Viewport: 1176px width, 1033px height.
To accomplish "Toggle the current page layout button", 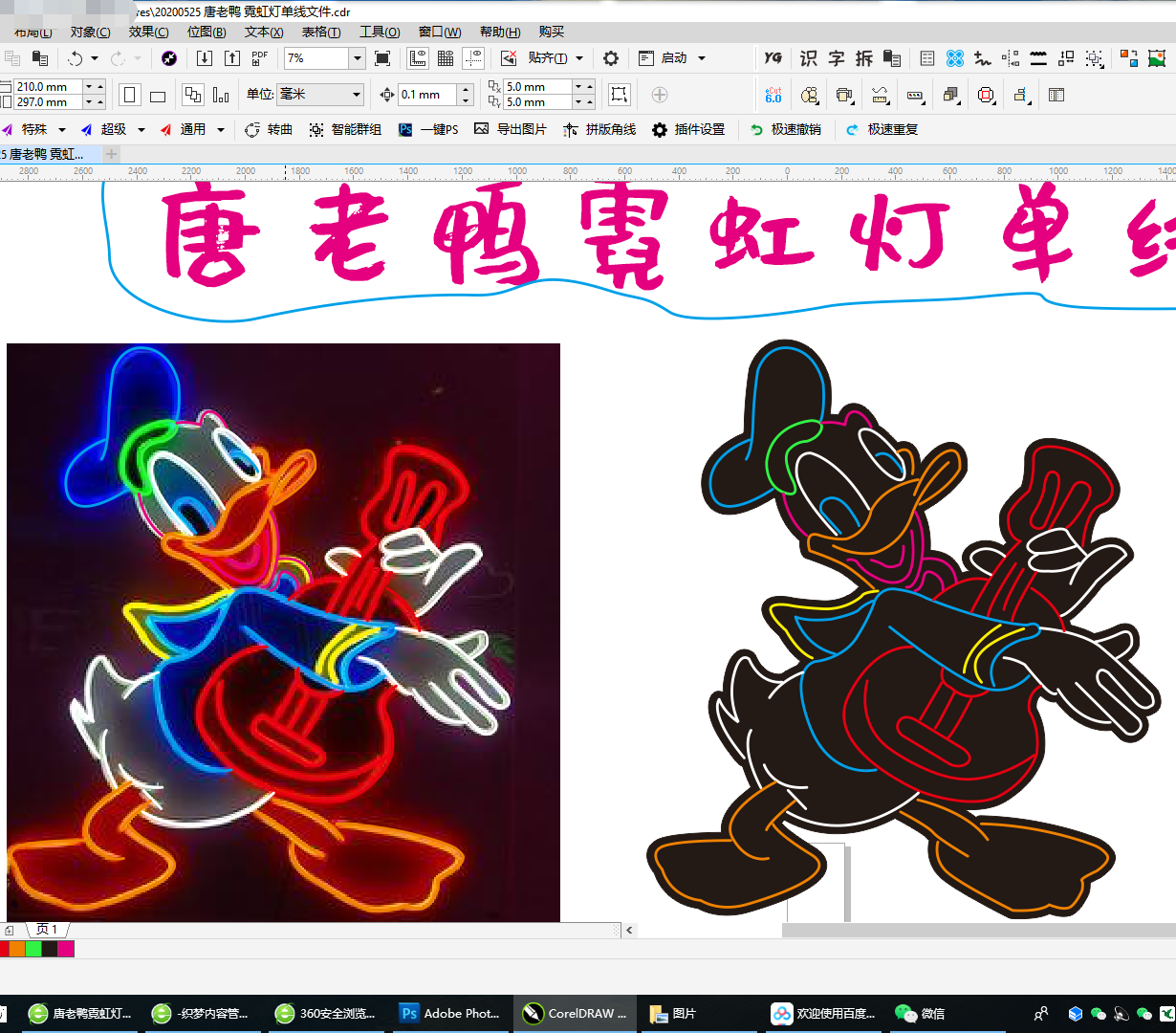I will (221, 95).
